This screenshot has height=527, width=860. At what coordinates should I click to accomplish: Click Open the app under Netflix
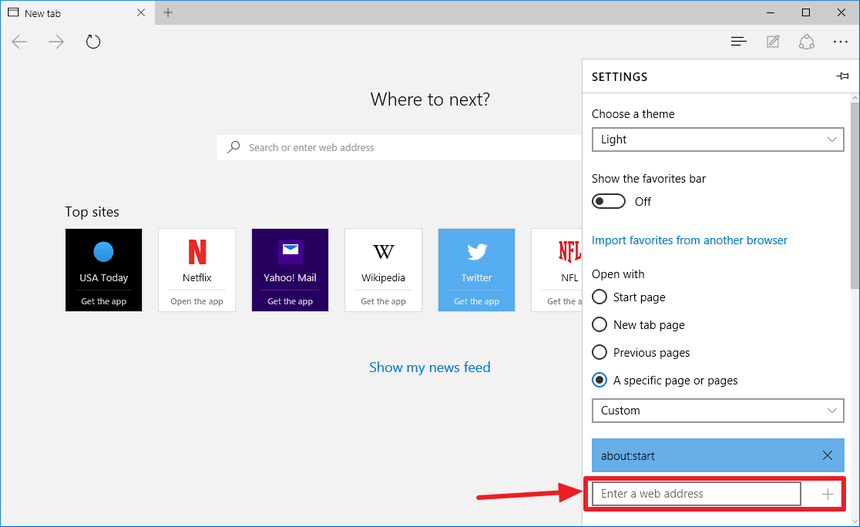pos(197,301)
